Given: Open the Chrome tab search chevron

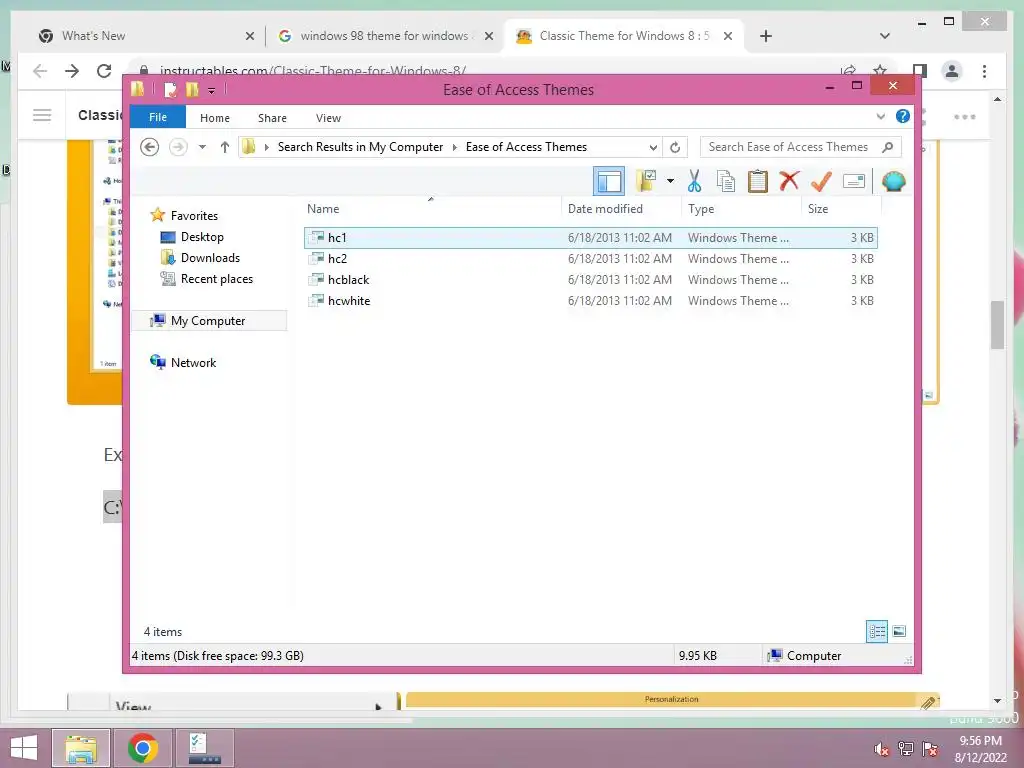Looking at the screenshot, I should coord(884,36).
